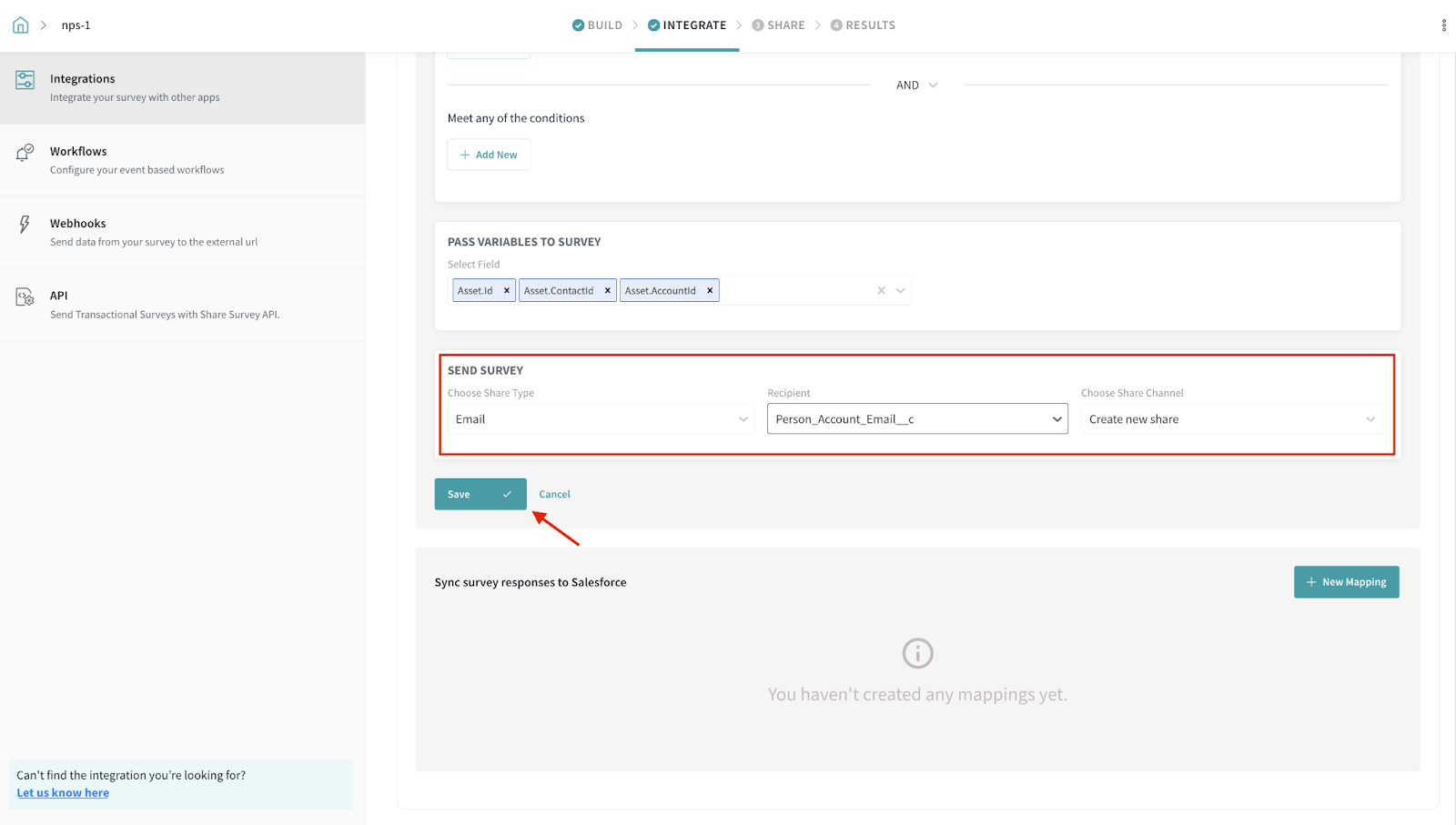1456x825 pixels.
Task: Open the three-dot options menu
Action: click(x=1443, y=25)
